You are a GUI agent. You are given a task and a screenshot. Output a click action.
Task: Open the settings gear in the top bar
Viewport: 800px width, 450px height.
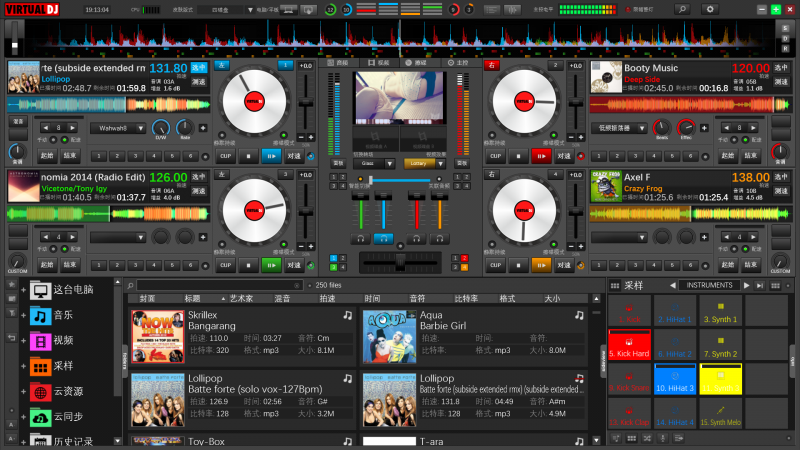click(710, 9)
